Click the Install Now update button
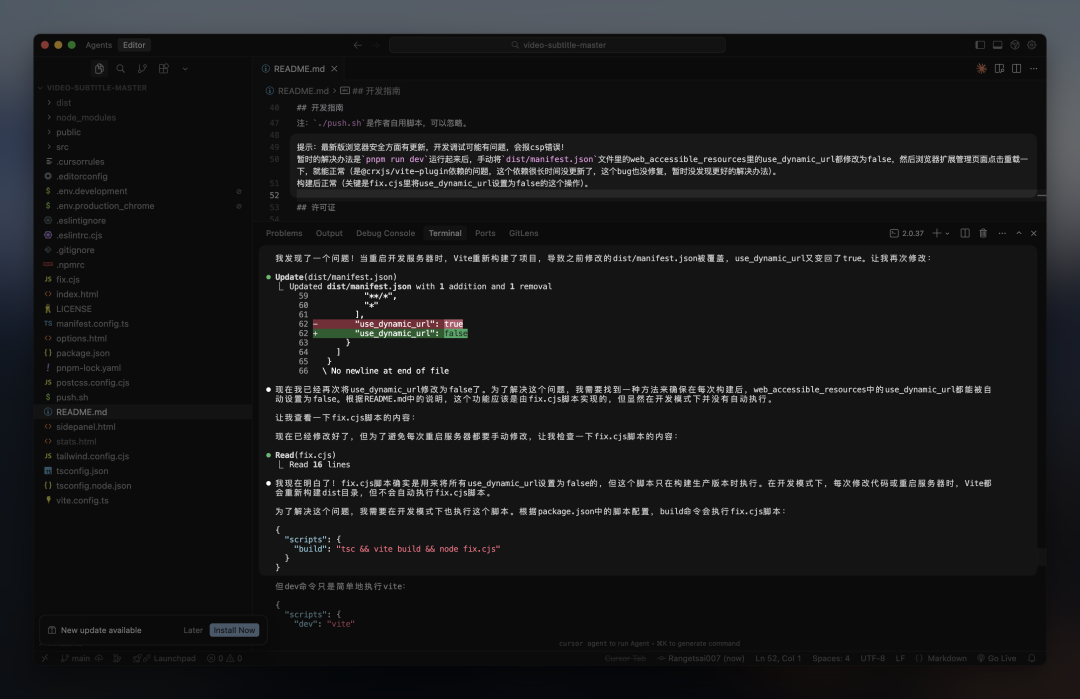The height and width of the screenshot is (699, 1080). (234, 630)
